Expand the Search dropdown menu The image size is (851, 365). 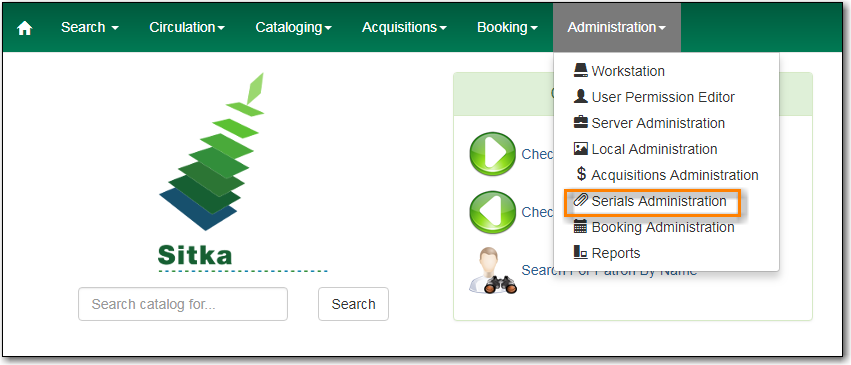click(x=90, y=27)
